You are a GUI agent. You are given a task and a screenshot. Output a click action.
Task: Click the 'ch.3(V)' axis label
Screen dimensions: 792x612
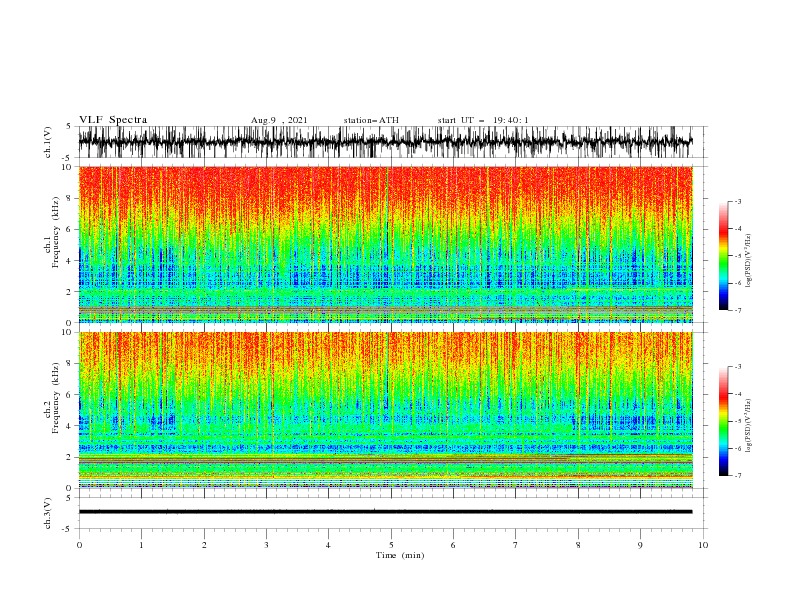tap(48, 513)
